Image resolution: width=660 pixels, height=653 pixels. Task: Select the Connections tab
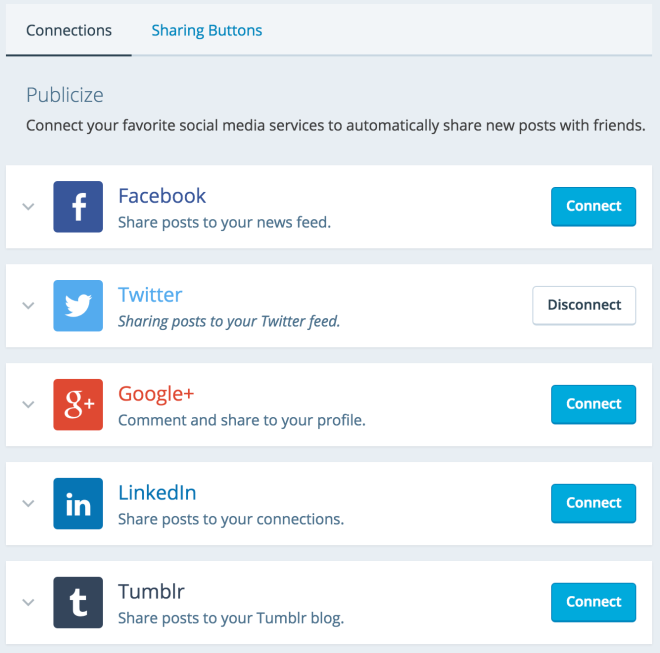click(x=69, y=30)
